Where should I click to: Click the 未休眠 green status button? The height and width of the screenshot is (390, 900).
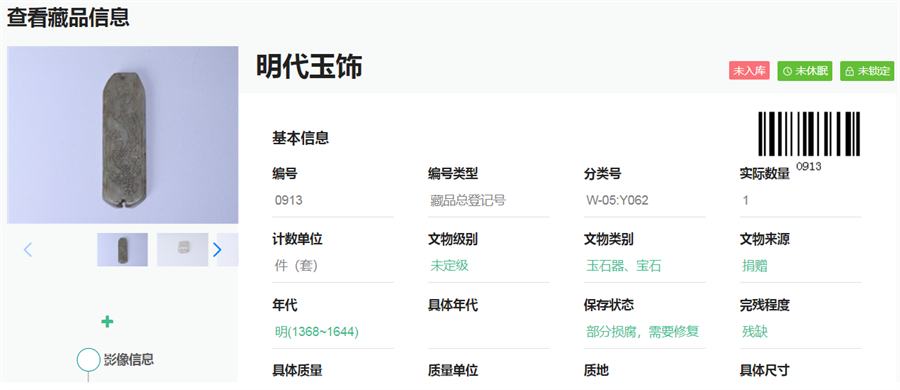tap(805, 71)
